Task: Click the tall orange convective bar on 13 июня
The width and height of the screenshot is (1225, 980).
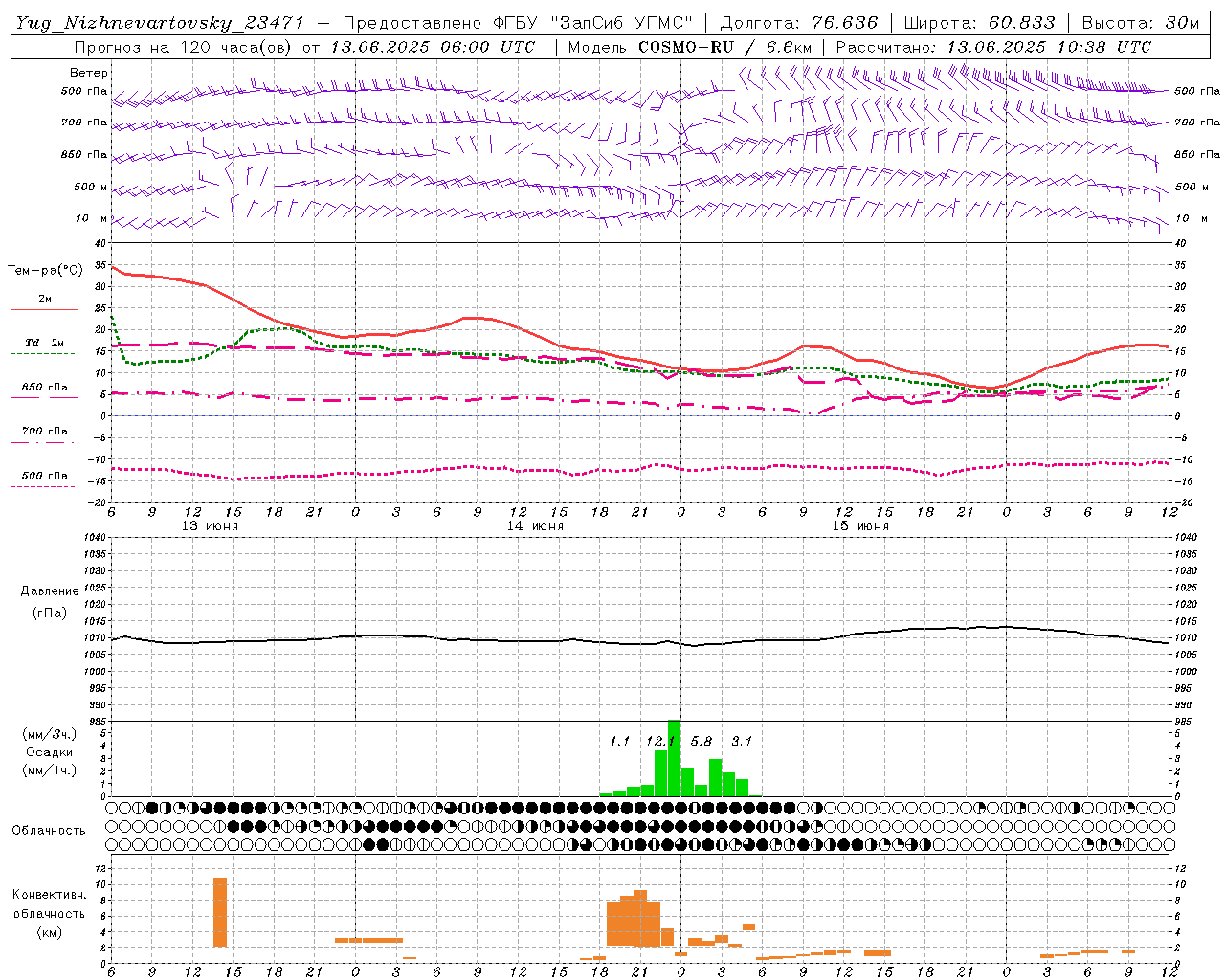Action: click(220, 912)
